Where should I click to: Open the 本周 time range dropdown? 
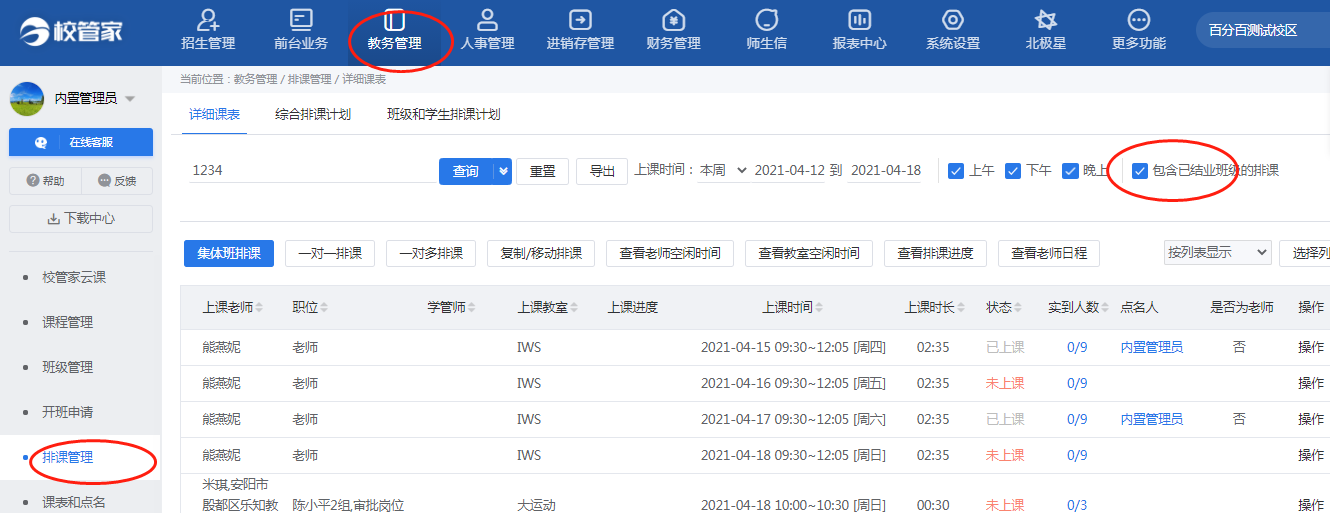724,171
